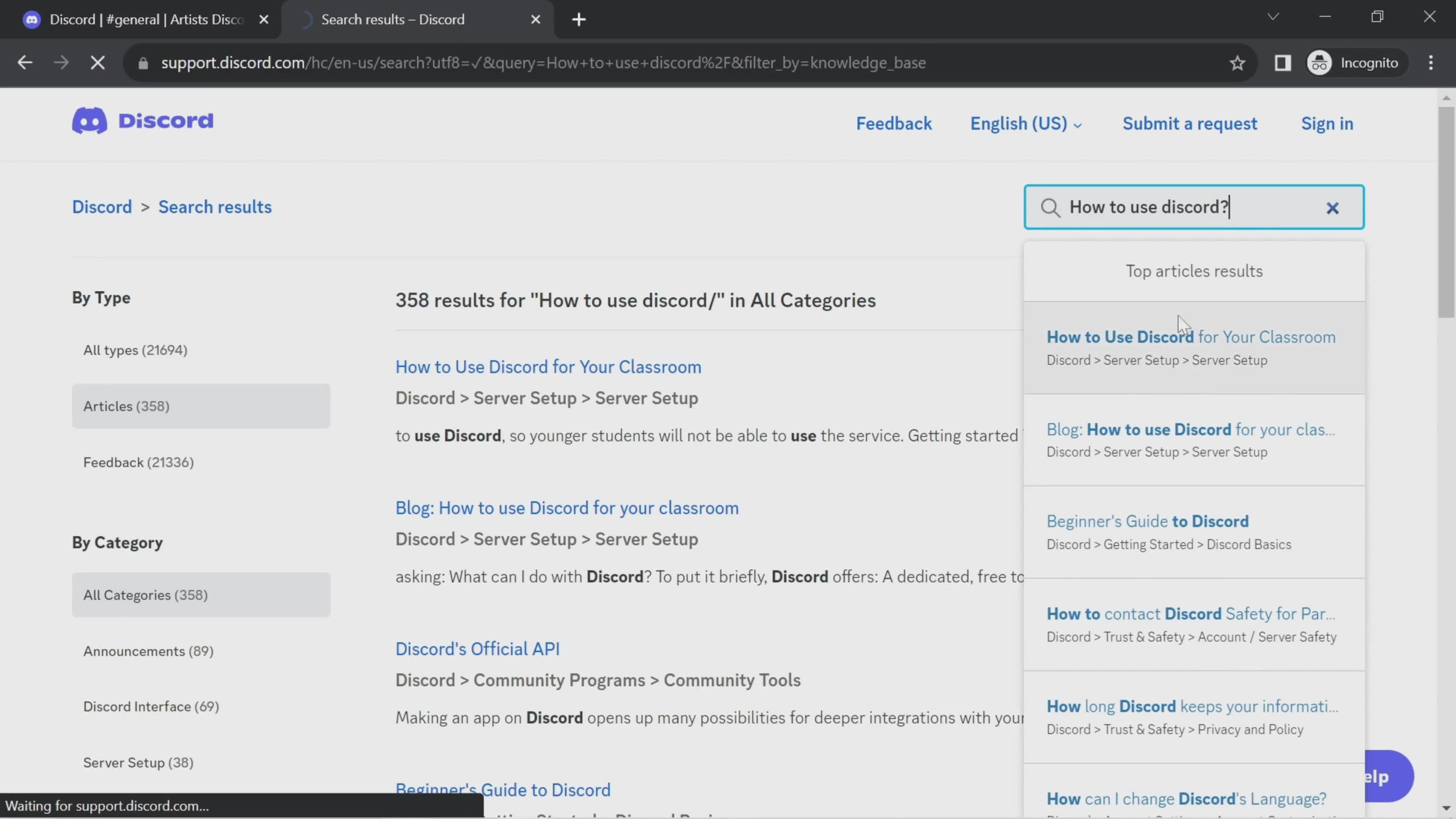This screenshot has height=819, width=1456.
Task: Open result Blog: How to use Discord for your classroom
Action: (x=567, y=508)
